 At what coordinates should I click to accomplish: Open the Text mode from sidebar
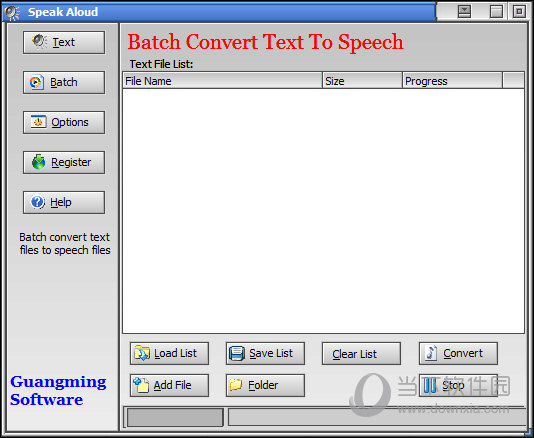tap(64, 42)
